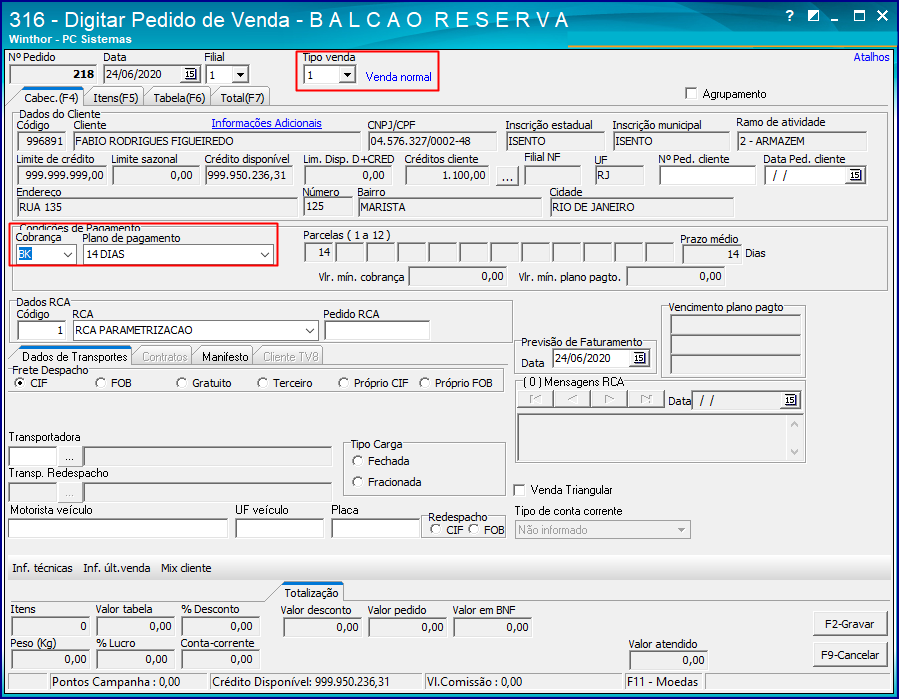Select Próprio CIF freight option

point(343,382)
